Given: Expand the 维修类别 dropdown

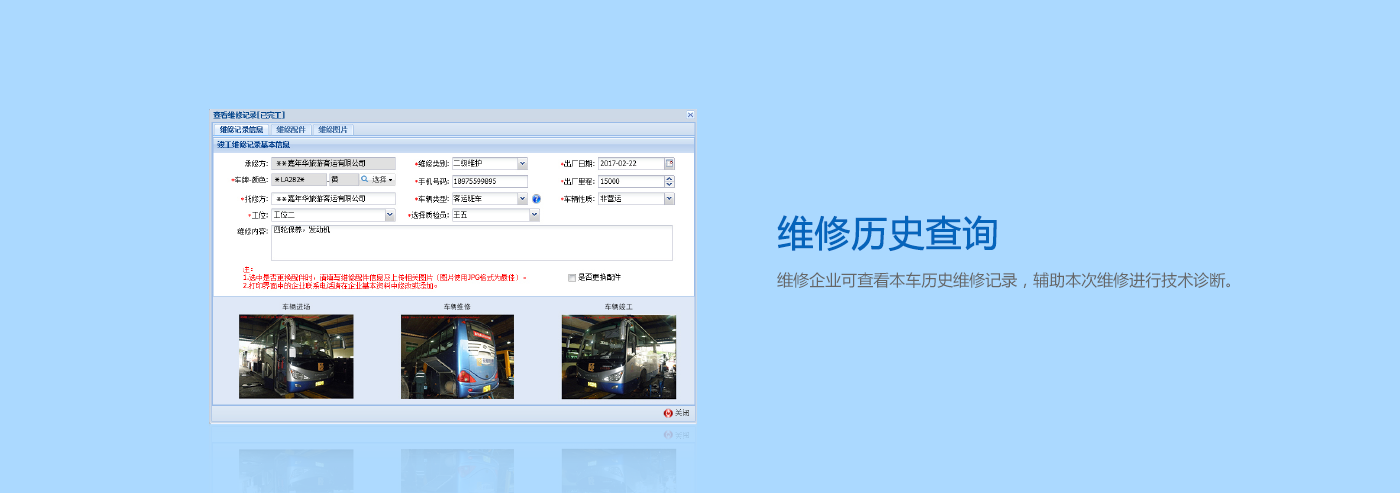Looking at the screenshot, I should tap(522, 163).
